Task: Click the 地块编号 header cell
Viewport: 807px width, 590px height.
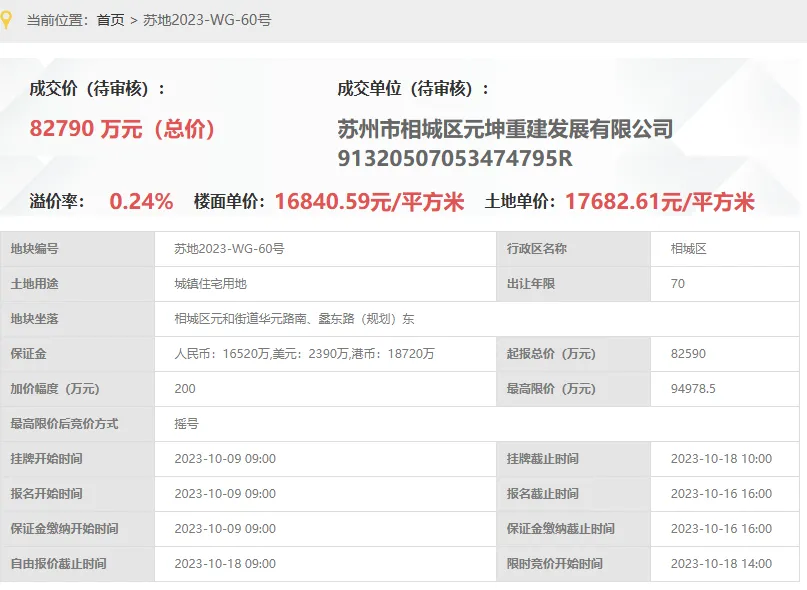Action: coord(78,249)
